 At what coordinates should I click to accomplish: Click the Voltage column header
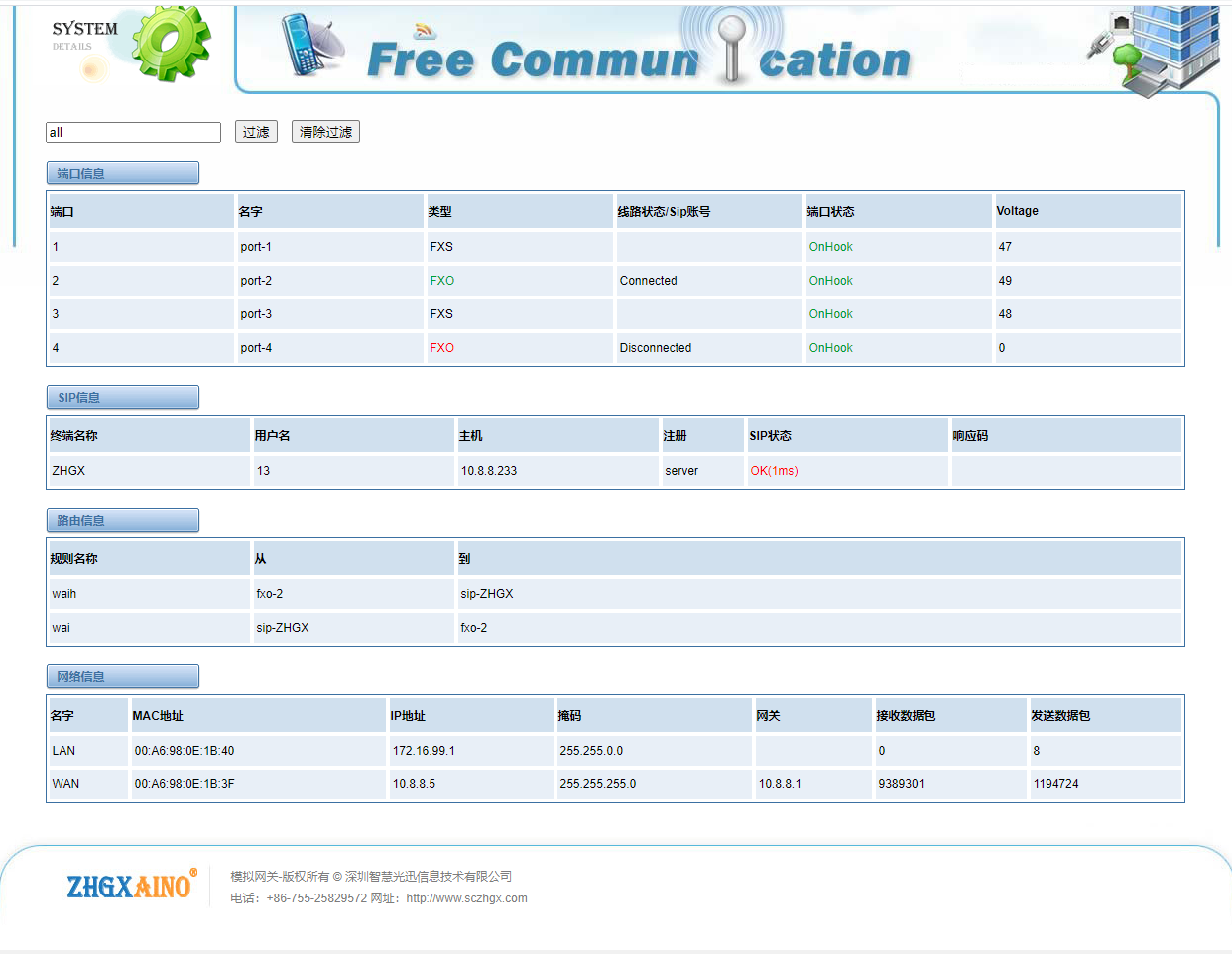(1017, 211)
